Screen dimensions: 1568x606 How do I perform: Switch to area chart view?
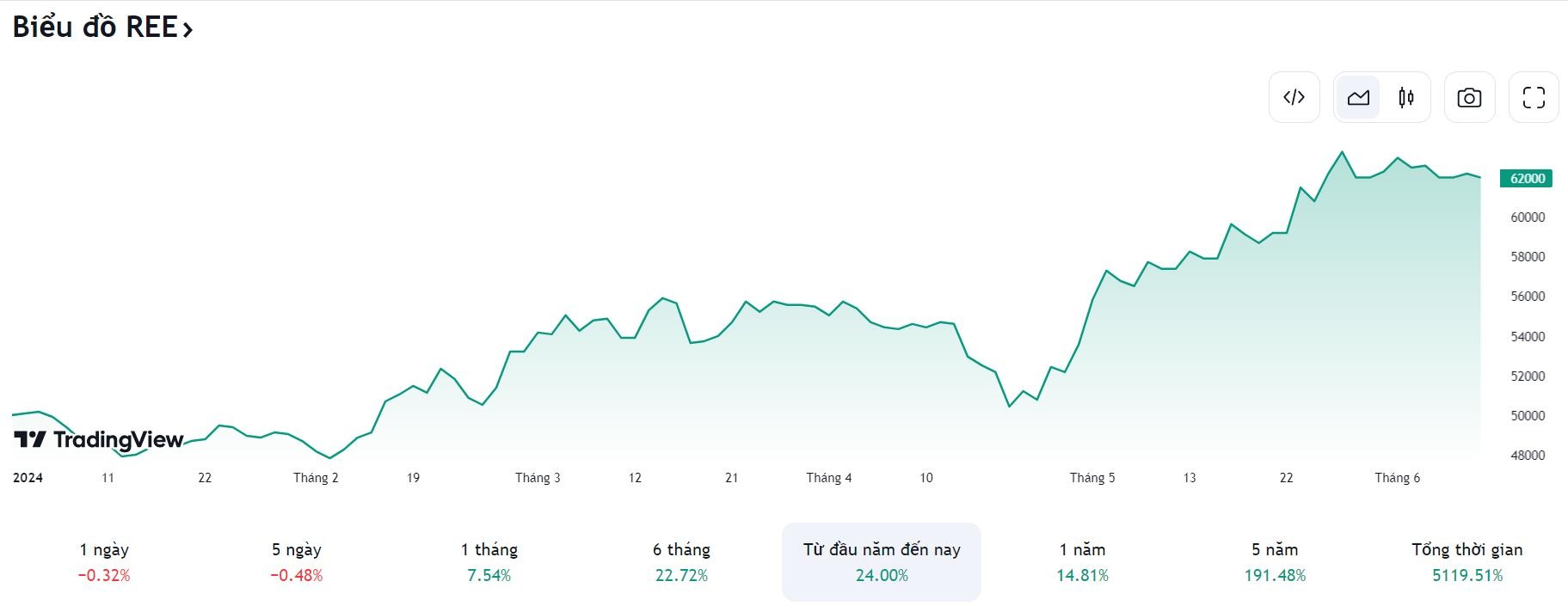point(1358,97)
